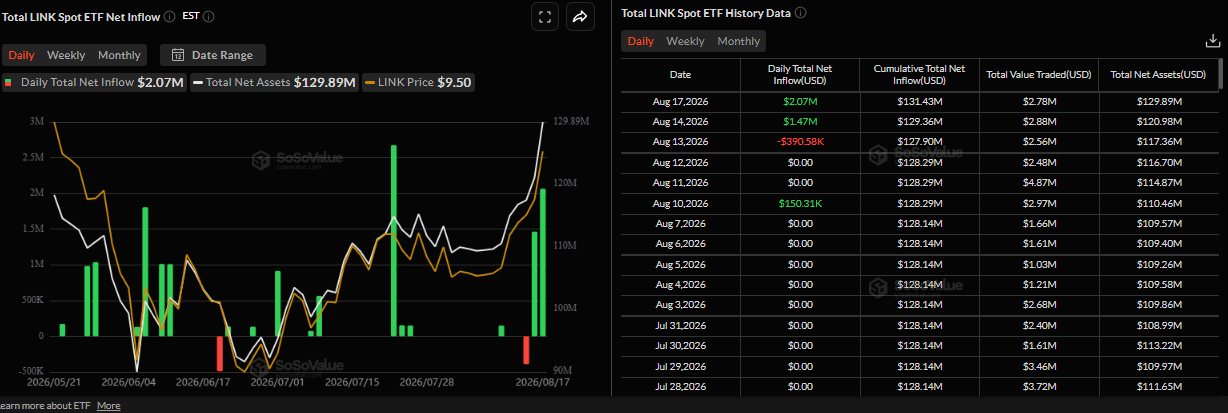Click the $9.50 LINK Price value
This screenshot has height=413, width=1228.
point(454,82)
